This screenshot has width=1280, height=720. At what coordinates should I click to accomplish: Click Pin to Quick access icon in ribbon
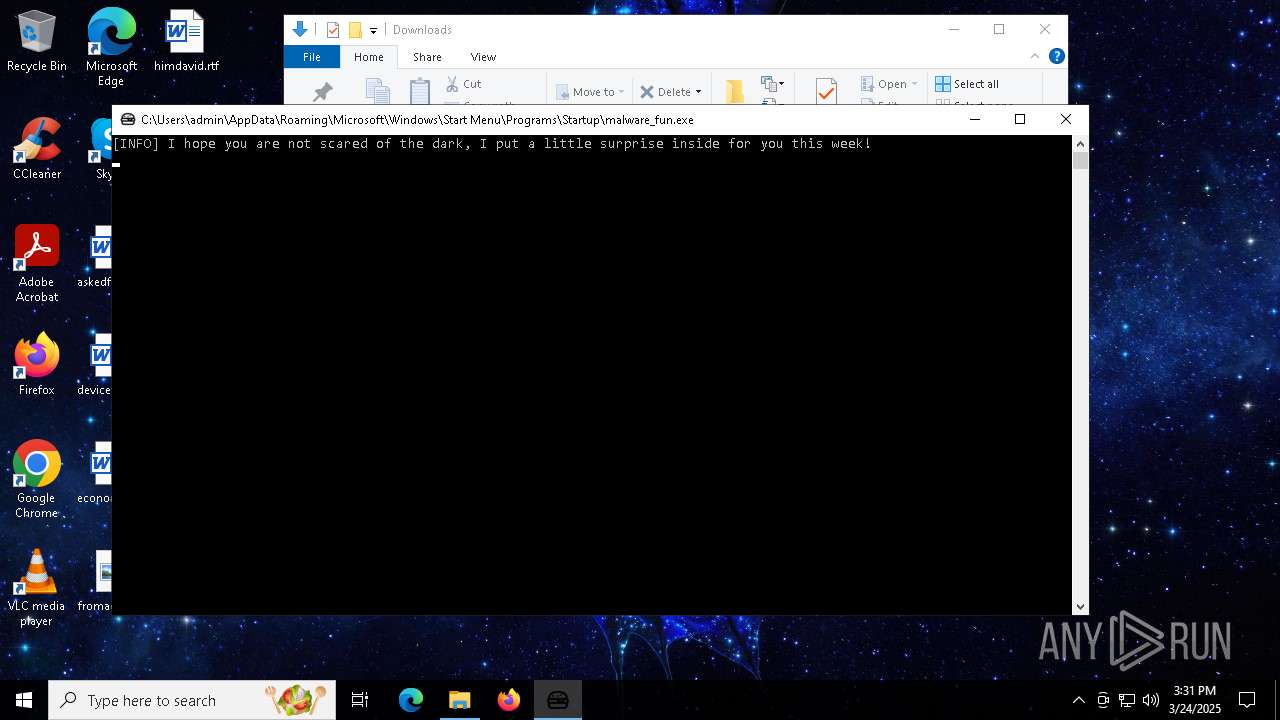(322, 92)
